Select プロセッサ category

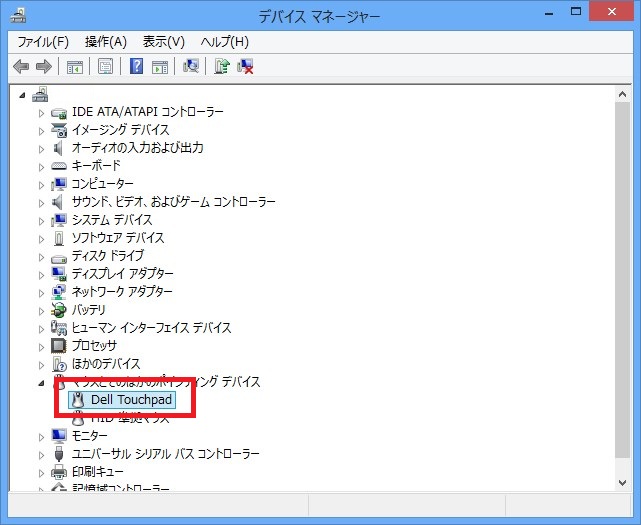click(94, 346)
